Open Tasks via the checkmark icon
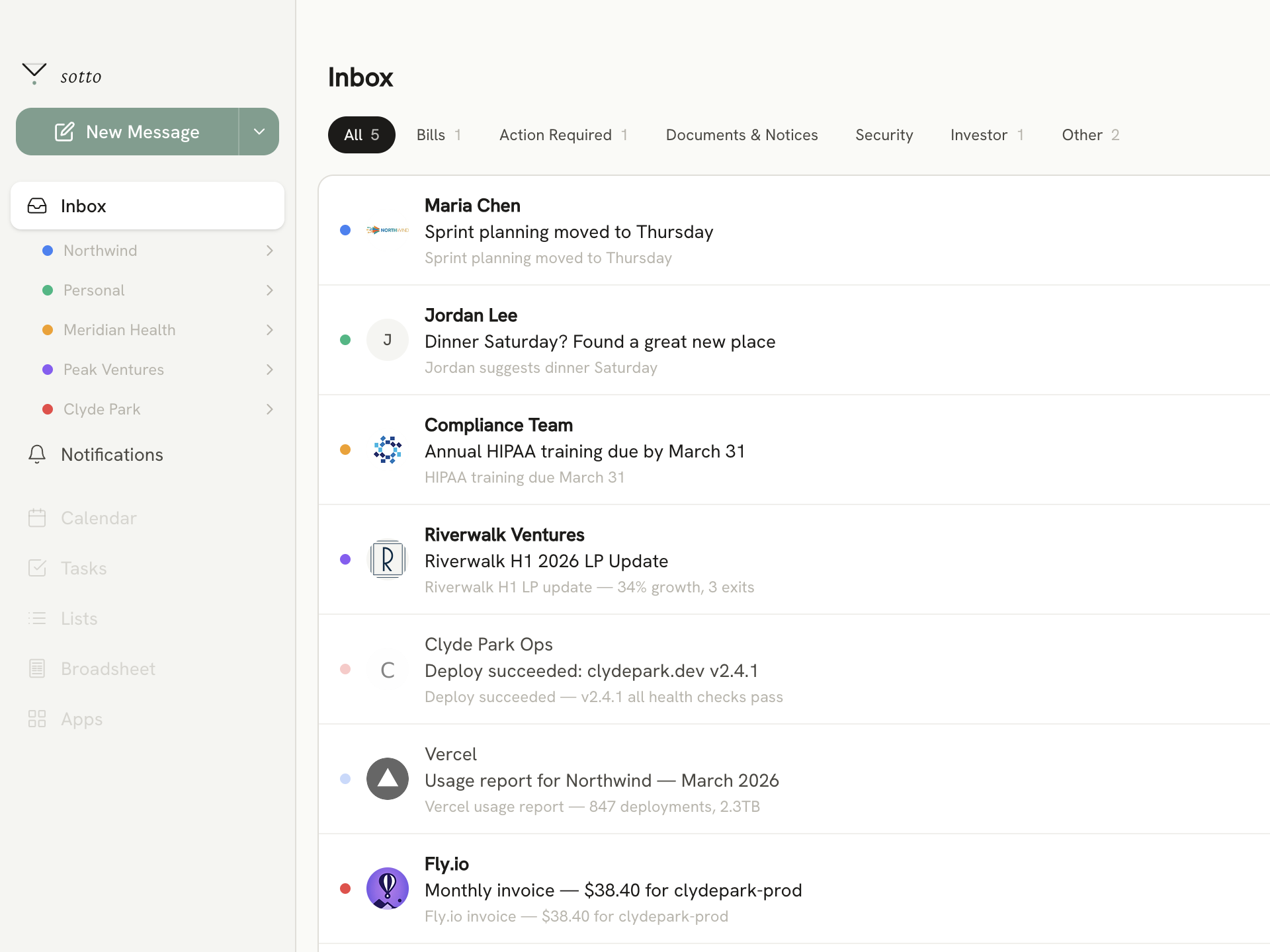The height and width of the screenshot is (952, 1270). pos(38,568)
